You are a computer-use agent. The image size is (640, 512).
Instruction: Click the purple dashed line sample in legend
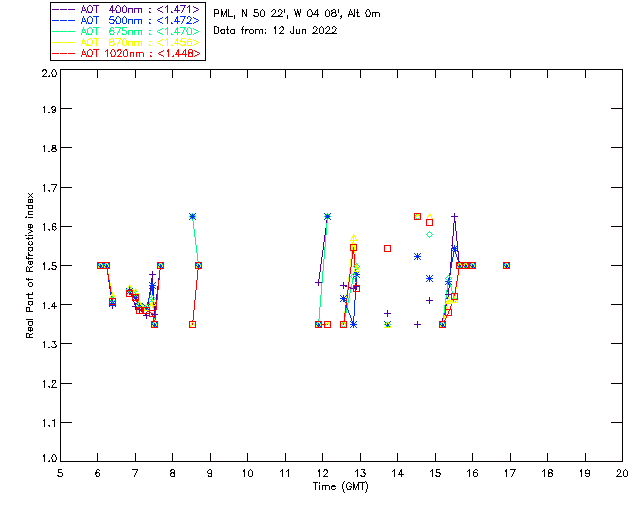(64, 9)
